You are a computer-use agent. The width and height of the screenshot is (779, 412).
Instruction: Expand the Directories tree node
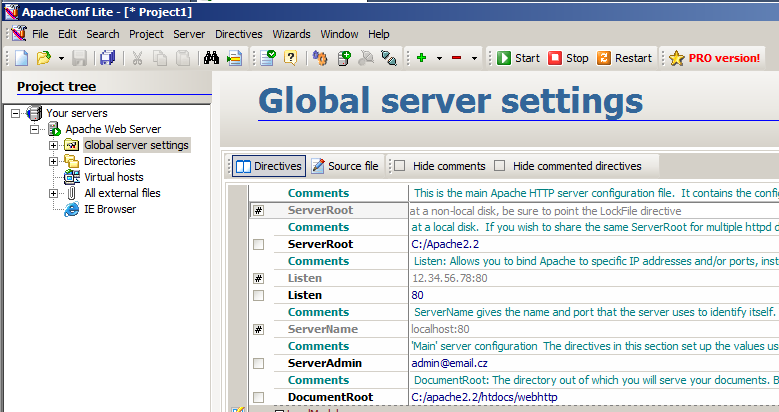(53, 162)
